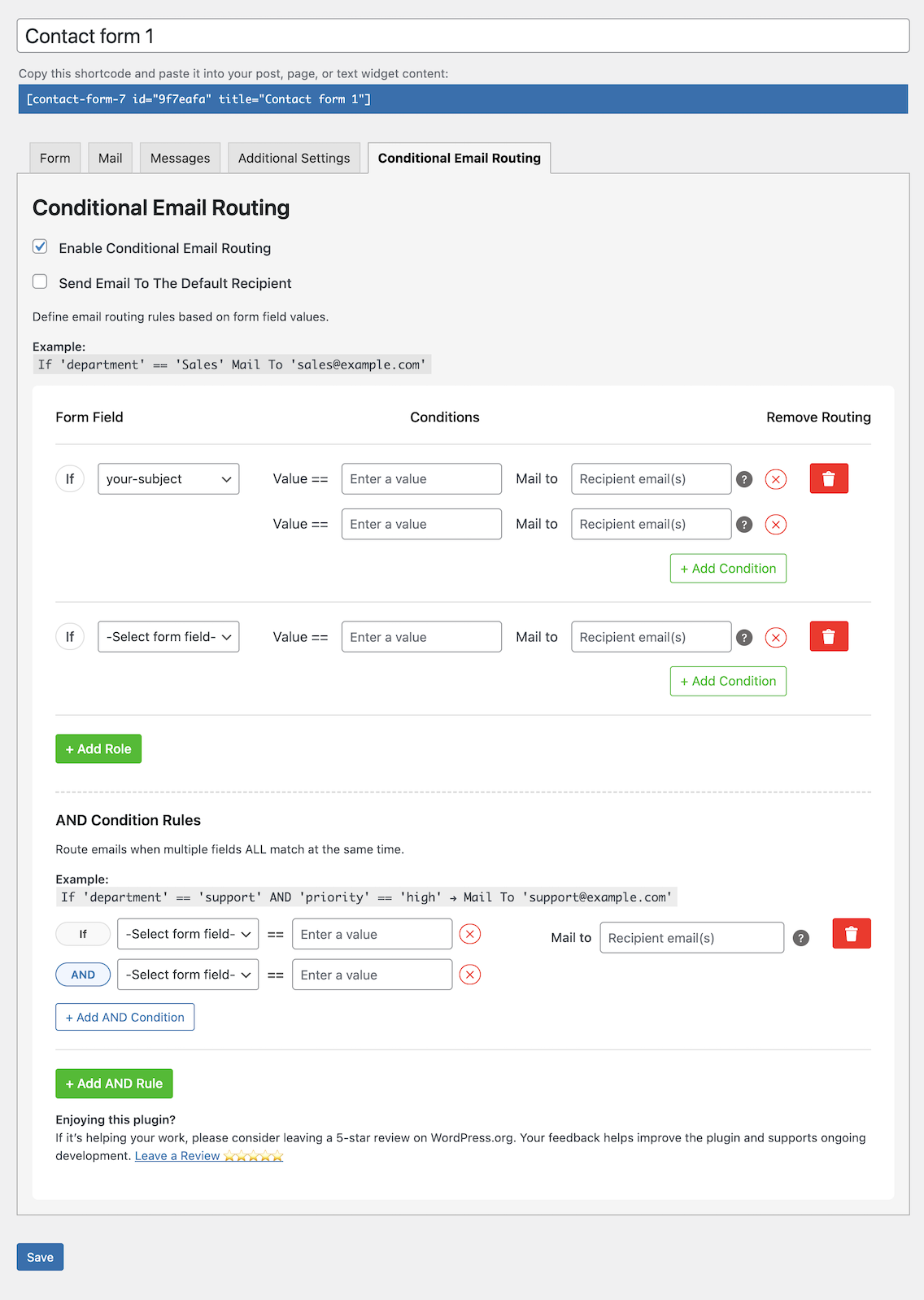This screenshot has height=1300, width=924.
Task: Save the contact form settings
Action: (40, 1257)
